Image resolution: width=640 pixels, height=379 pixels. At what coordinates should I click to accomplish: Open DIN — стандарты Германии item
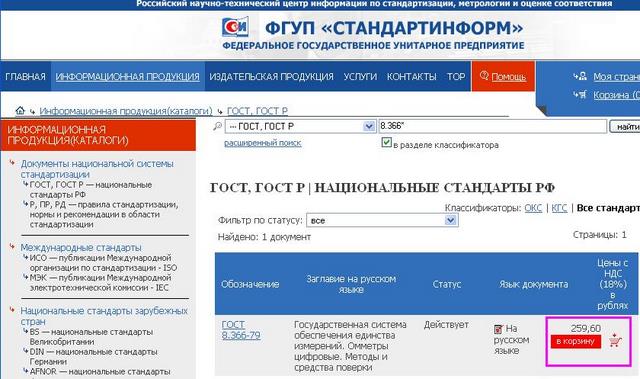pyautogui.click(x=93, y=356)
